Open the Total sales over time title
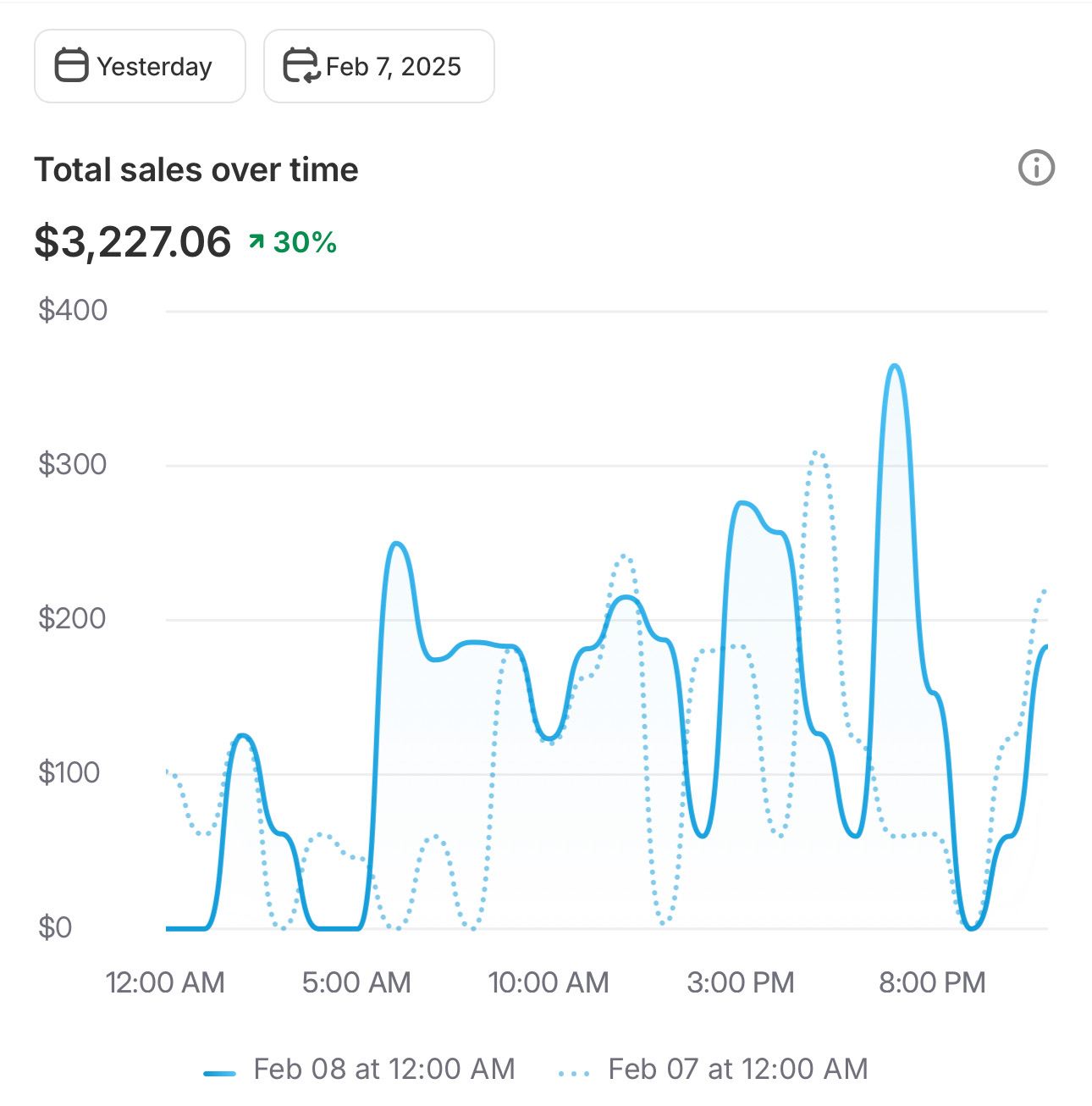The height and width of the screenshot is (1106, 1092). point(196,169)
